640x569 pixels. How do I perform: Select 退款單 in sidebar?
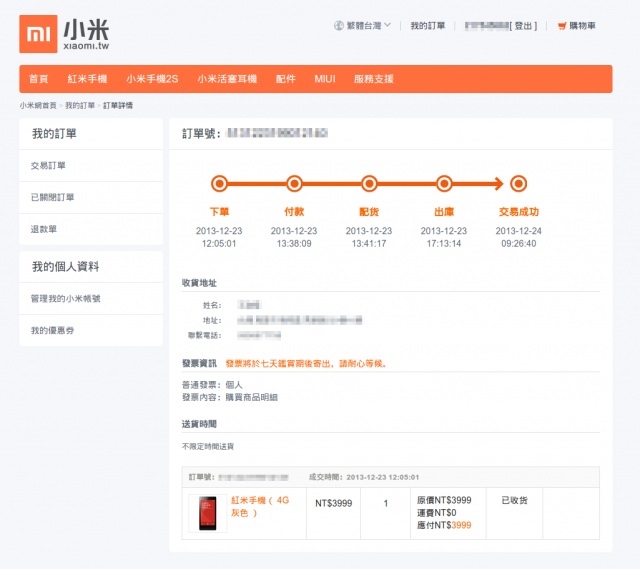coord(91,229)
